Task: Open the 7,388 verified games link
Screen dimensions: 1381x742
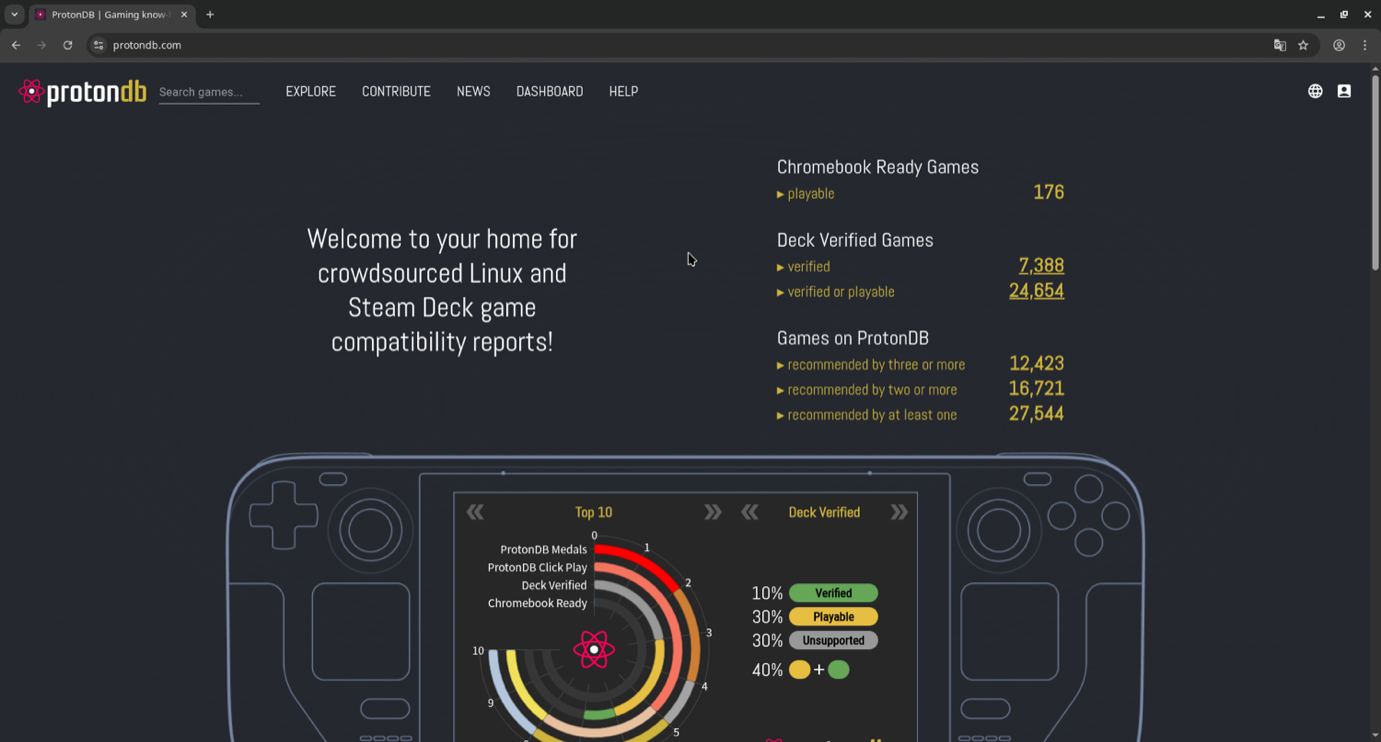Action: [1041, 266]
